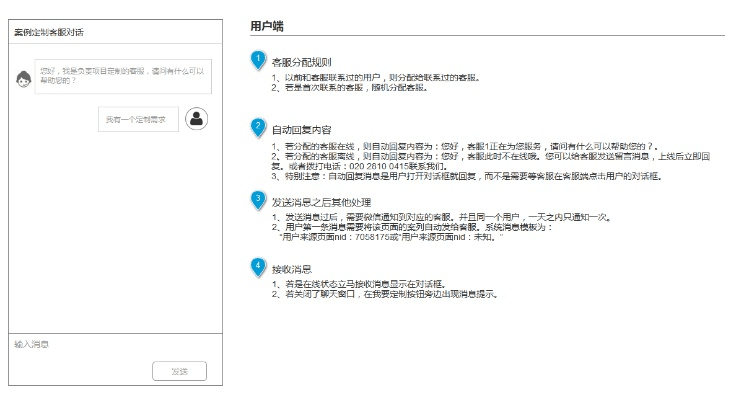Select the blue marker number 3

[x=258, y=199]
